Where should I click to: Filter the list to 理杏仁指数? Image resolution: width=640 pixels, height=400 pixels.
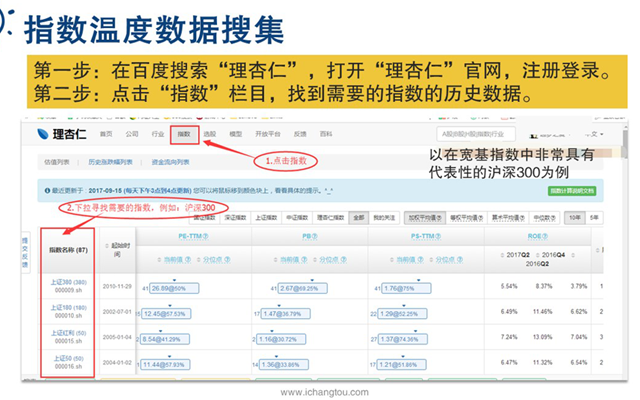point(331,218)
